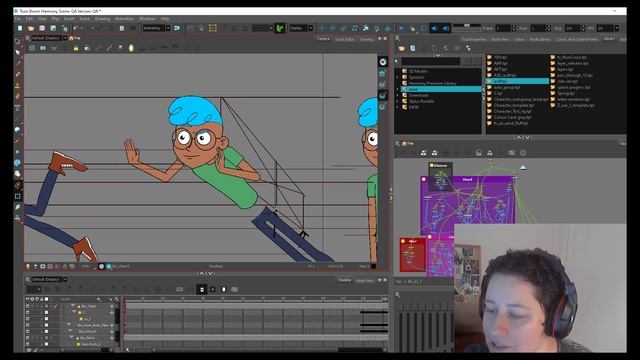
Task: Select the Rigging tool in left toolbar
Action: click(18, 185)
